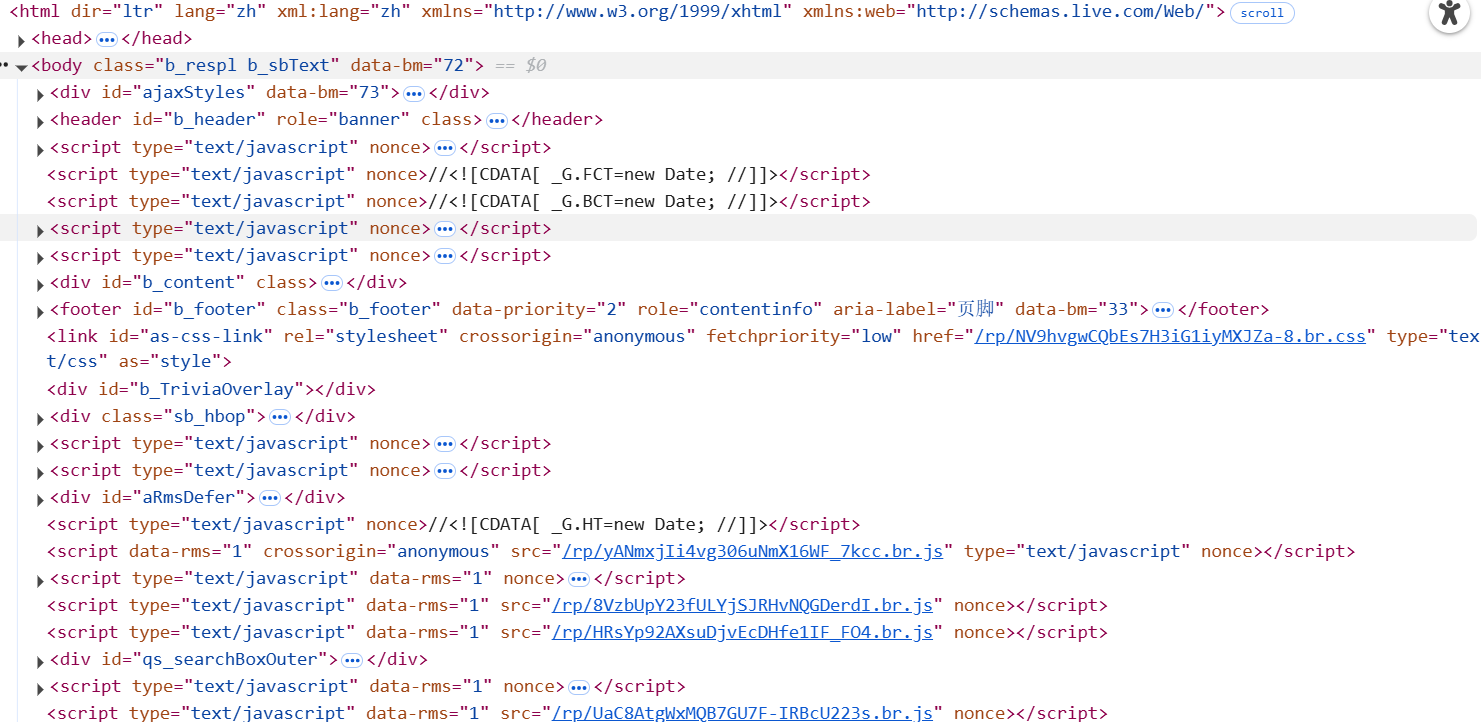This screenshot has width=1481, height=722.
Task: Click ellipsis in the aRmsDefer div row
Action: tap(269, 498)
